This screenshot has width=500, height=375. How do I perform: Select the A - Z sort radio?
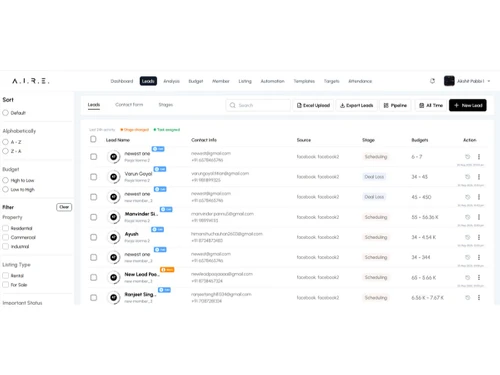[x=5, y=142]
